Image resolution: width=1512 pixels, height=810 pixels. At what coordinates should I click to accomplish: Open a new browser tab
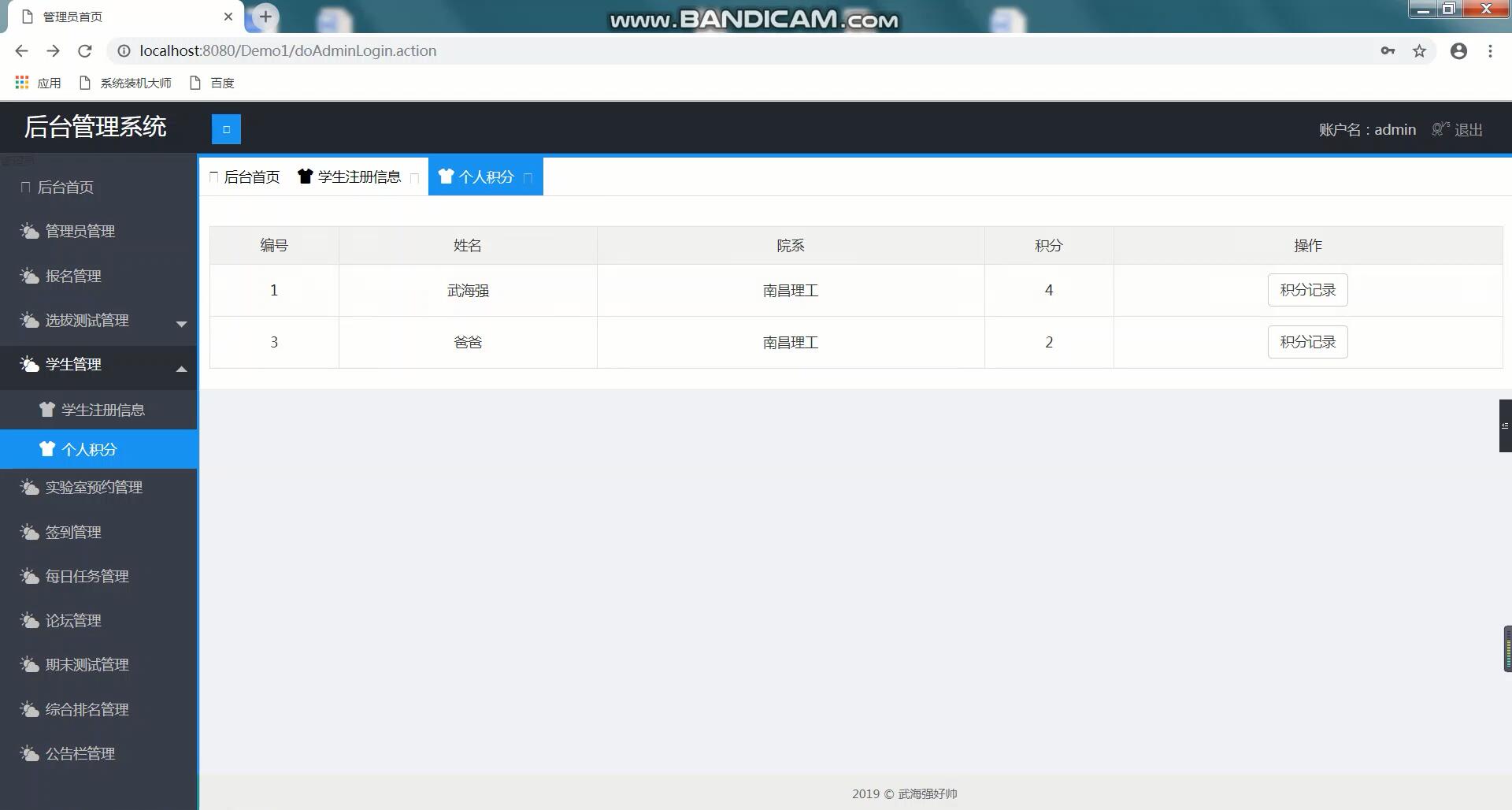(265, 17)
